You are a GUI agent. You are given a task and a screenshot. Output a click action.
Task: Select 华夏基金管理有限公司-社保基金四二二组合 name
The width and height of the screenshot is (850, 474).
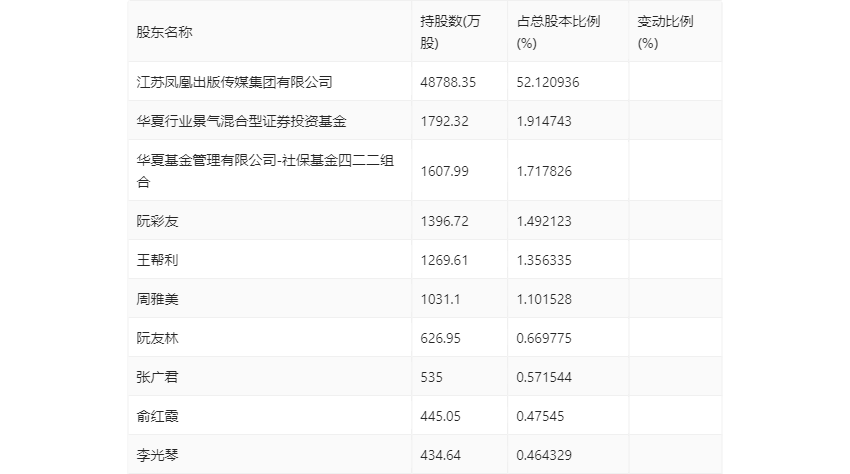point(265,171)
